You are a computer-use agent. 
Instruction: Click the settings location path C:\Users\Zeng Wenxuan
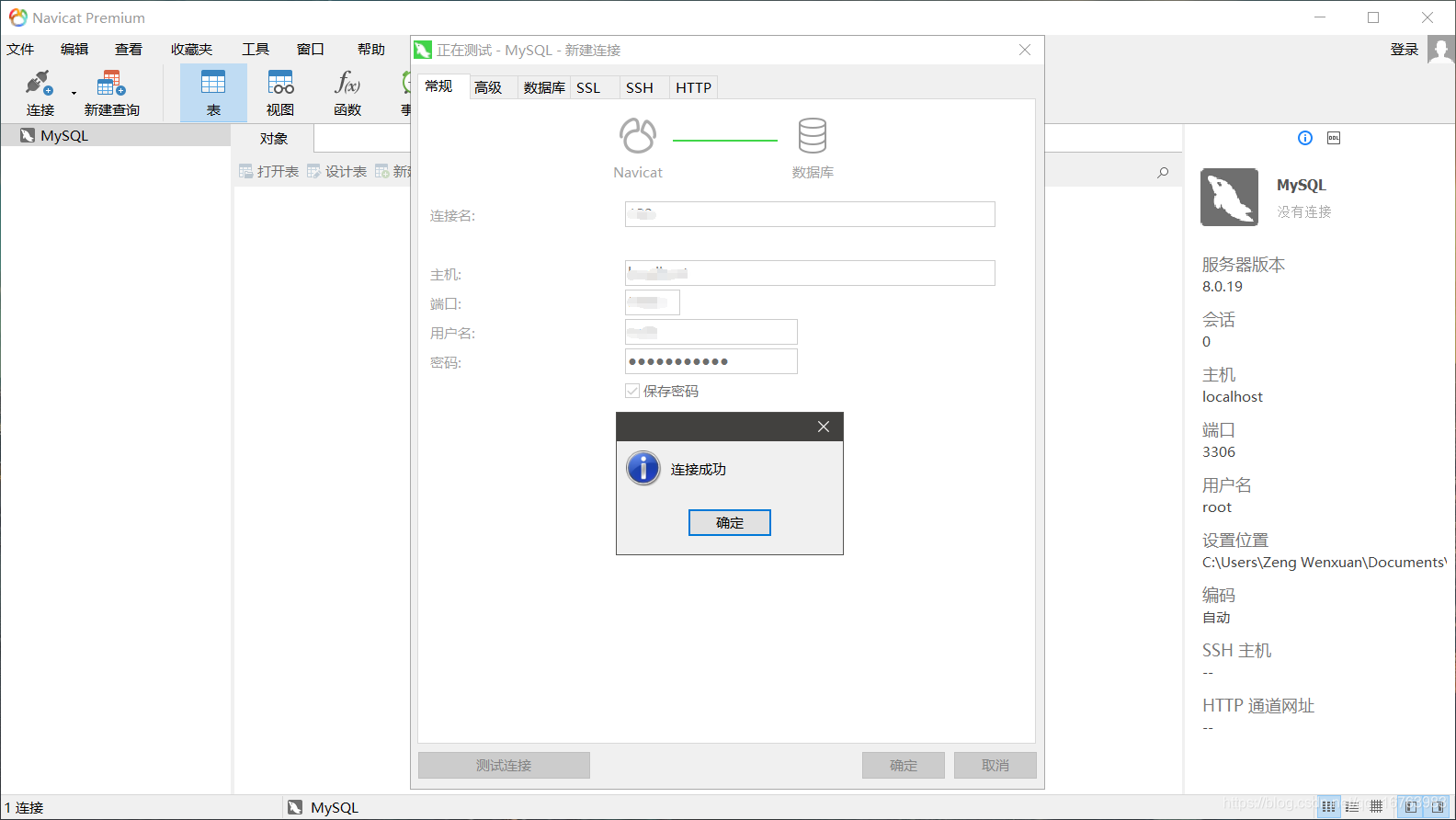coord(1324,563)
